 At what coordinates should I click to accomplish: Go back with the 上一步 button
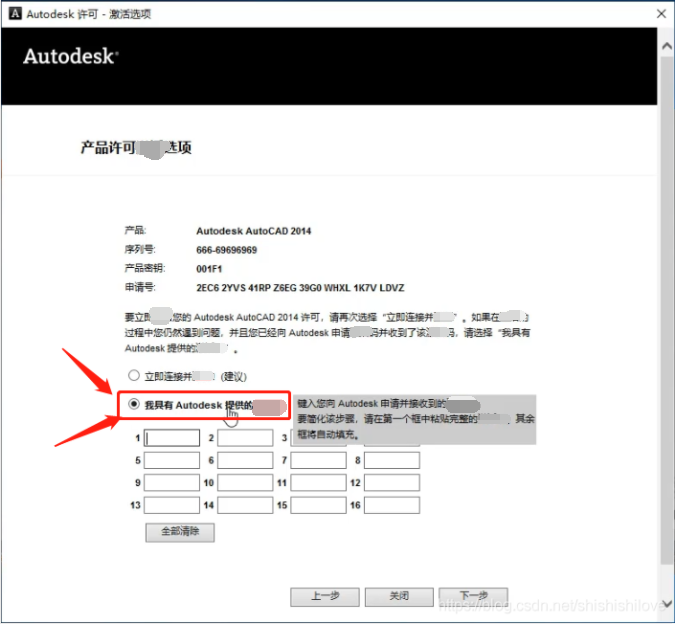click(x=325, y=596)
